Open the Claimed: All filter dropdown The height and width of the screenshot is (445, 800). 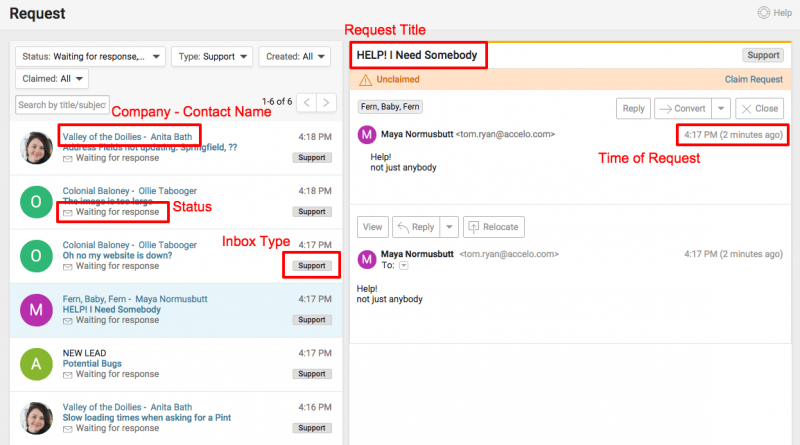tap(53, 78)
